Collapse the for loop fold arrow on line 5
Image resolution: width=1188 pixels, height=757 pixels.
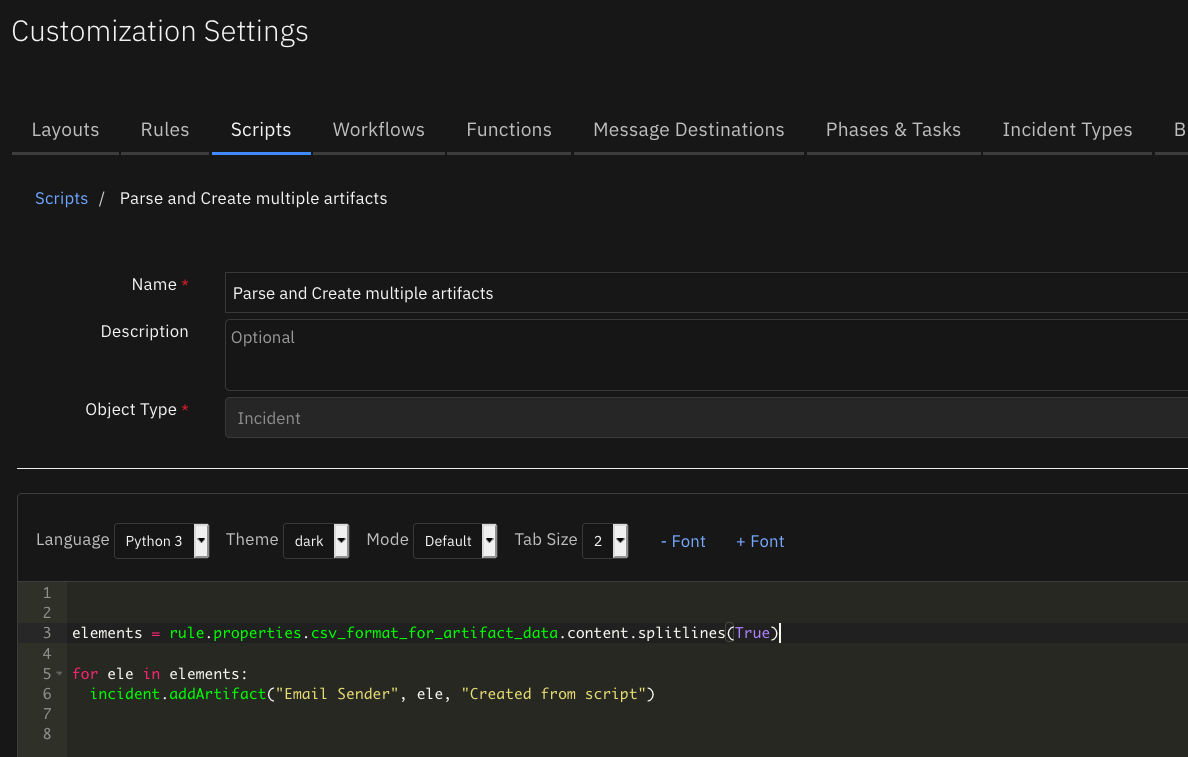click(60, 673)
